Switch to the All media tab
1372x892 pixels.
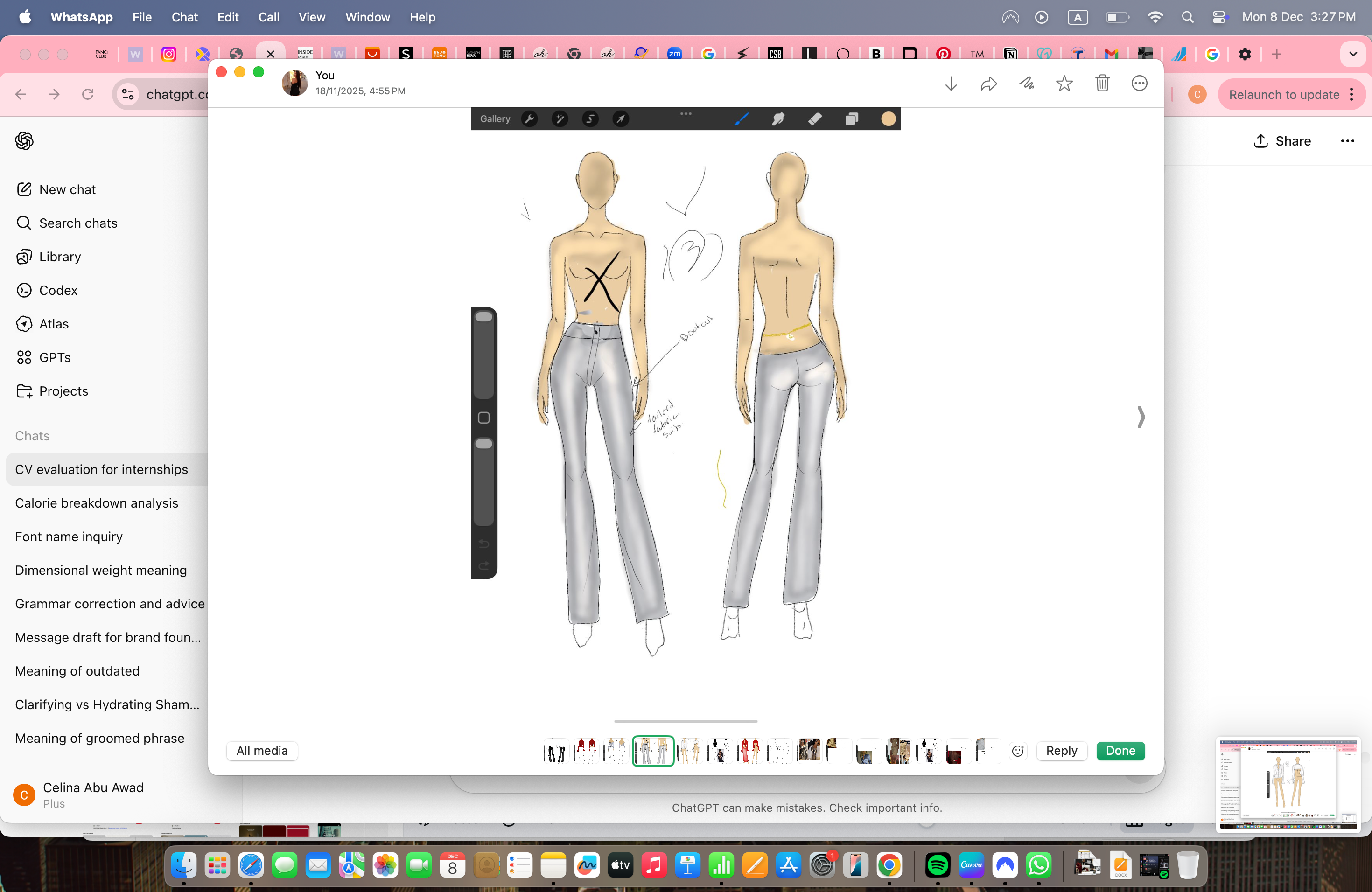(262, 751)
